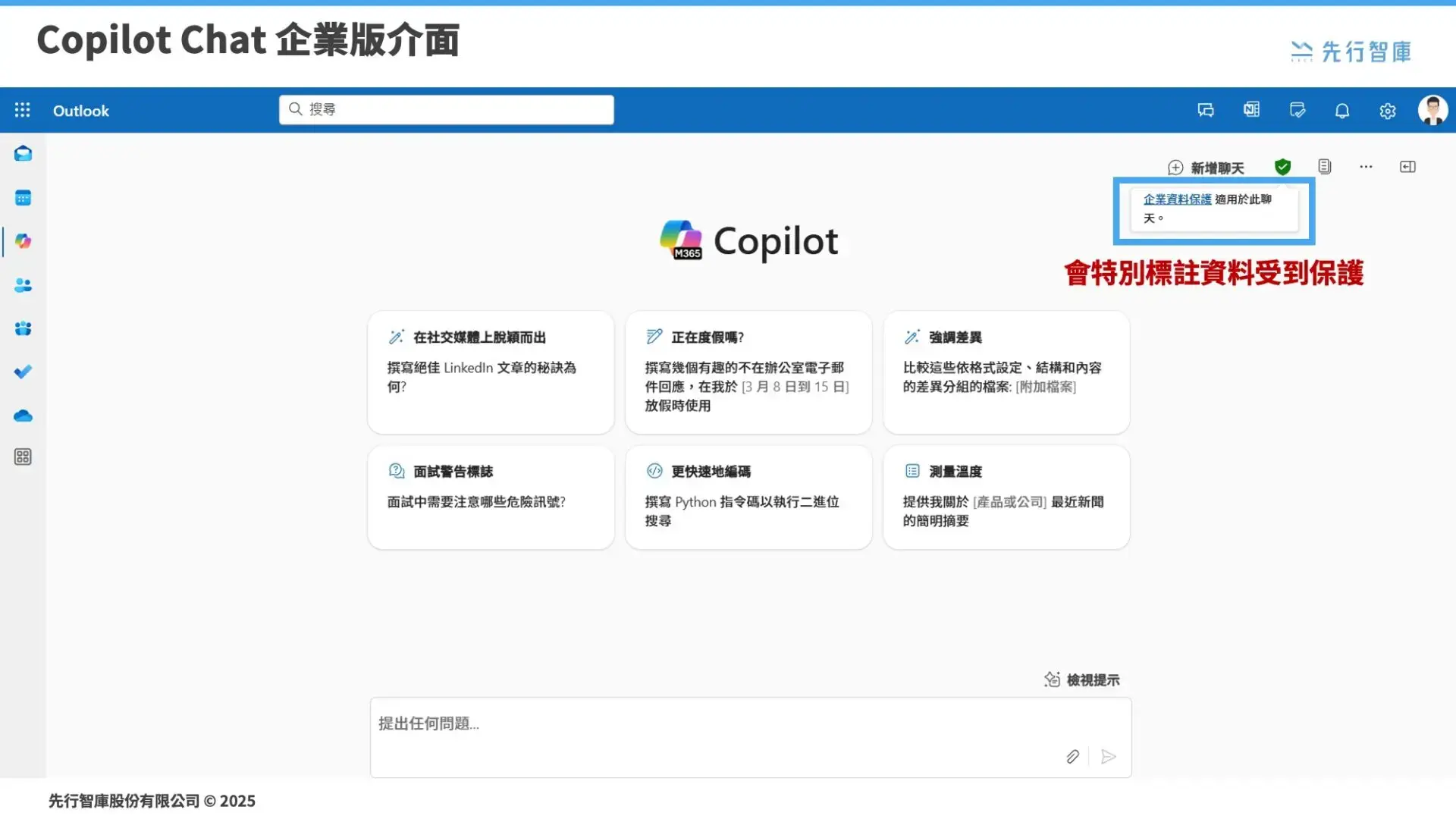Open the app launcher waffle grid
Viewport: 1456px width, 819px height.
click(x=23, y=111)
